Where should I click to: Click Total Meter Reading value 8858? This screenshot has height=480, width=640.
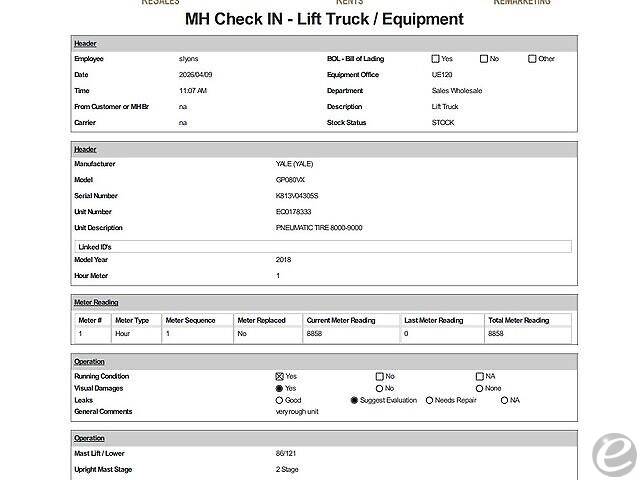point(496,333)
